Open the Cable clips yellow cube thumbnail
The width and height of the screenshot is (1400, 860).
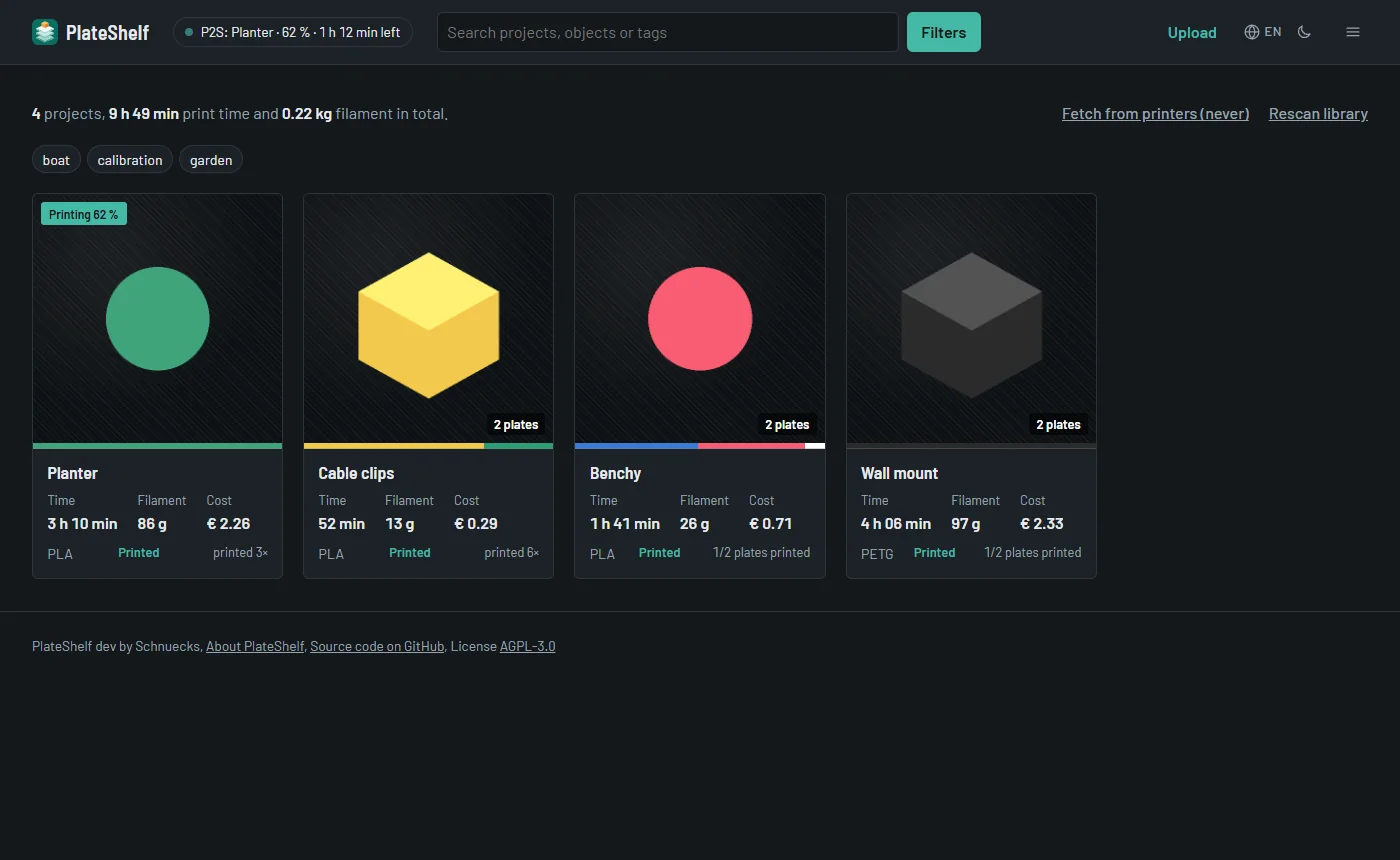428,319
